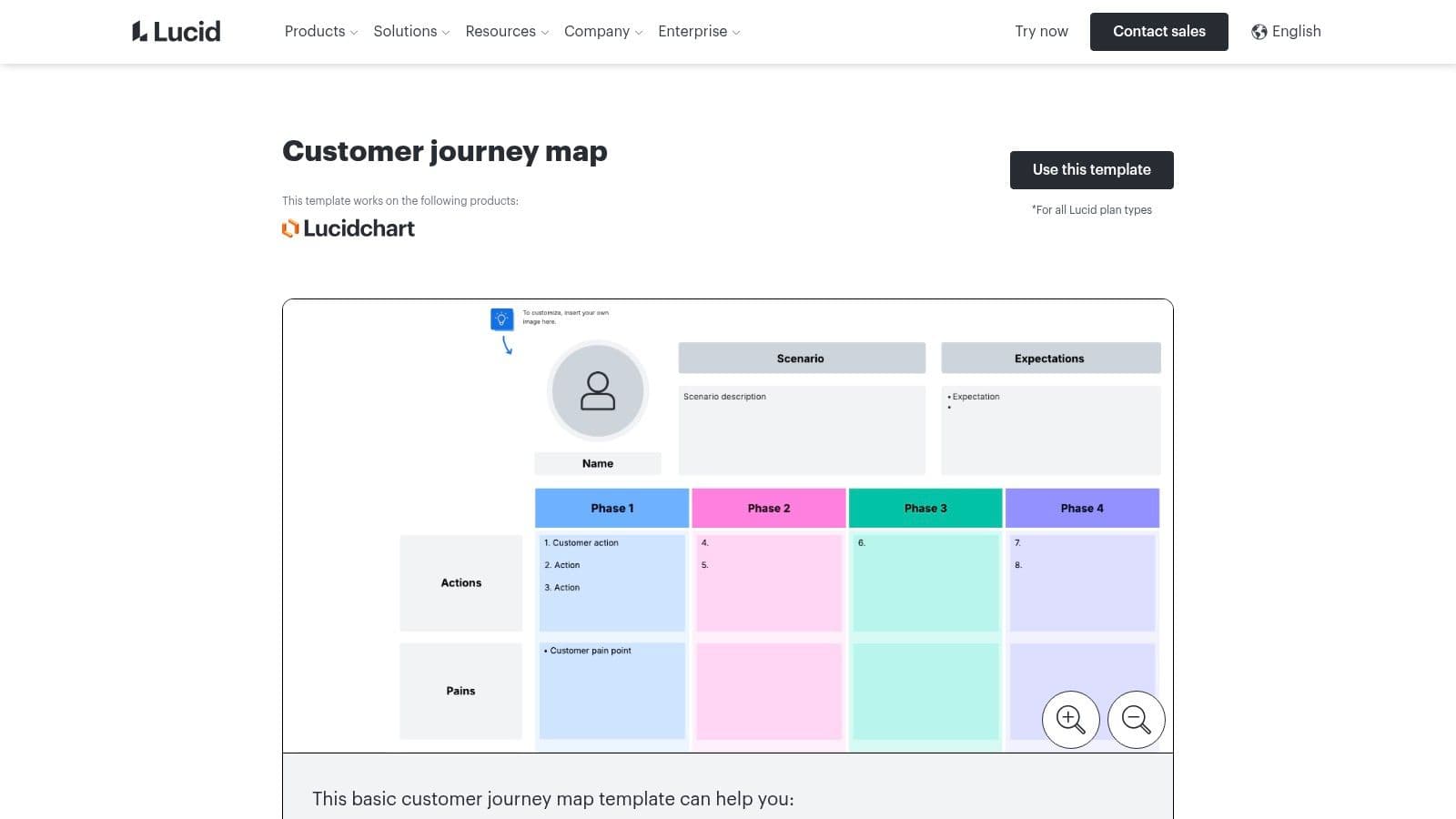Expand the Products dropdown menu
1456x819 pixels.
(x=320, y=32)
